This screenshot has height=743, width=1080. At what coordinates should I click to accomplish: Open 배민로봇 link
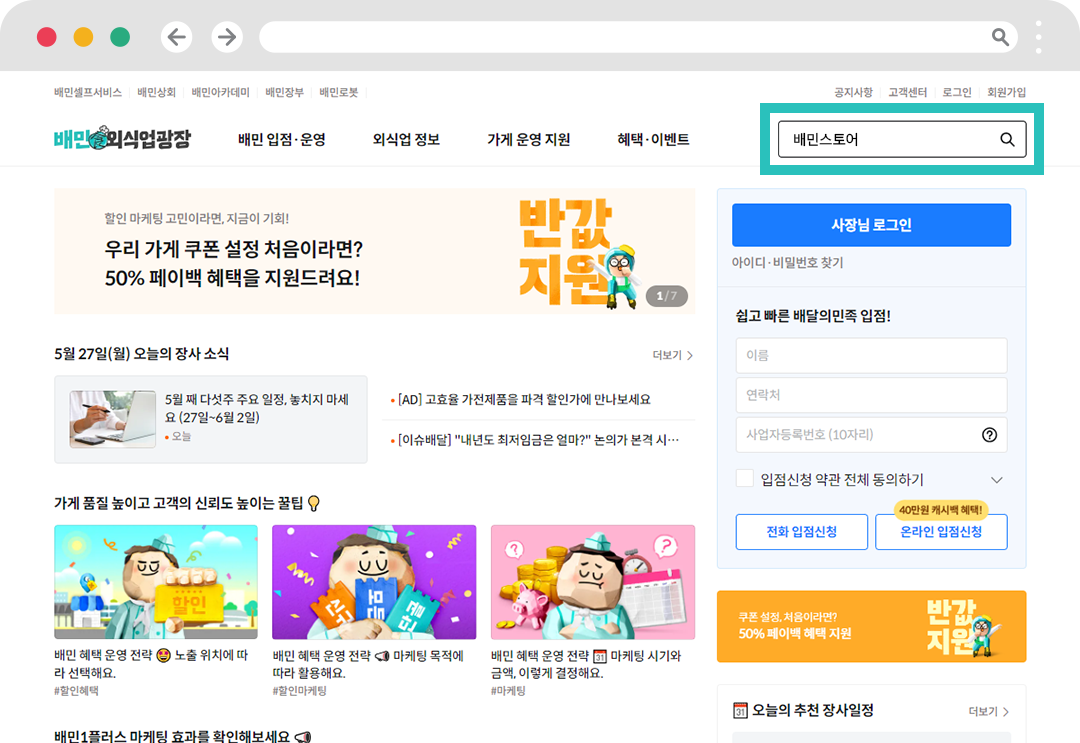click(x=338, y=92)
